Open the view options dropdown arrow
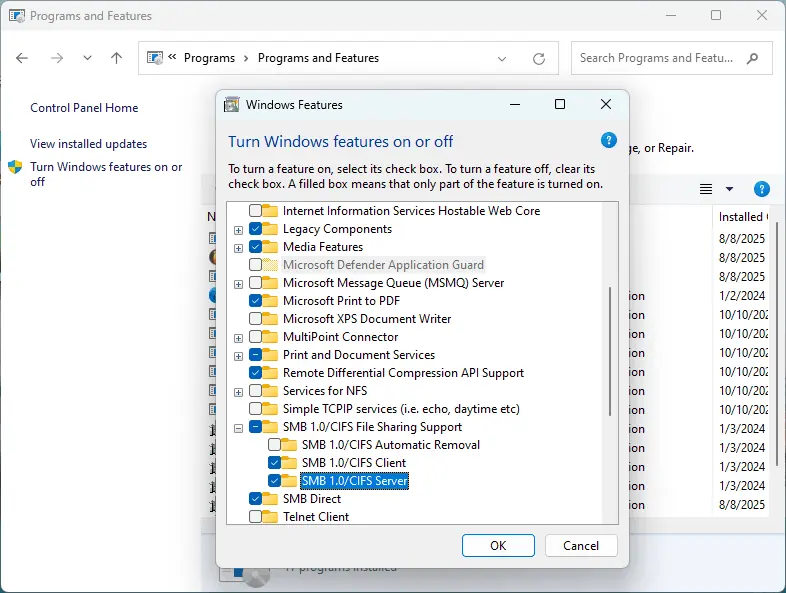This screenshot has width=786, height=593. click(x=729, y=189)
